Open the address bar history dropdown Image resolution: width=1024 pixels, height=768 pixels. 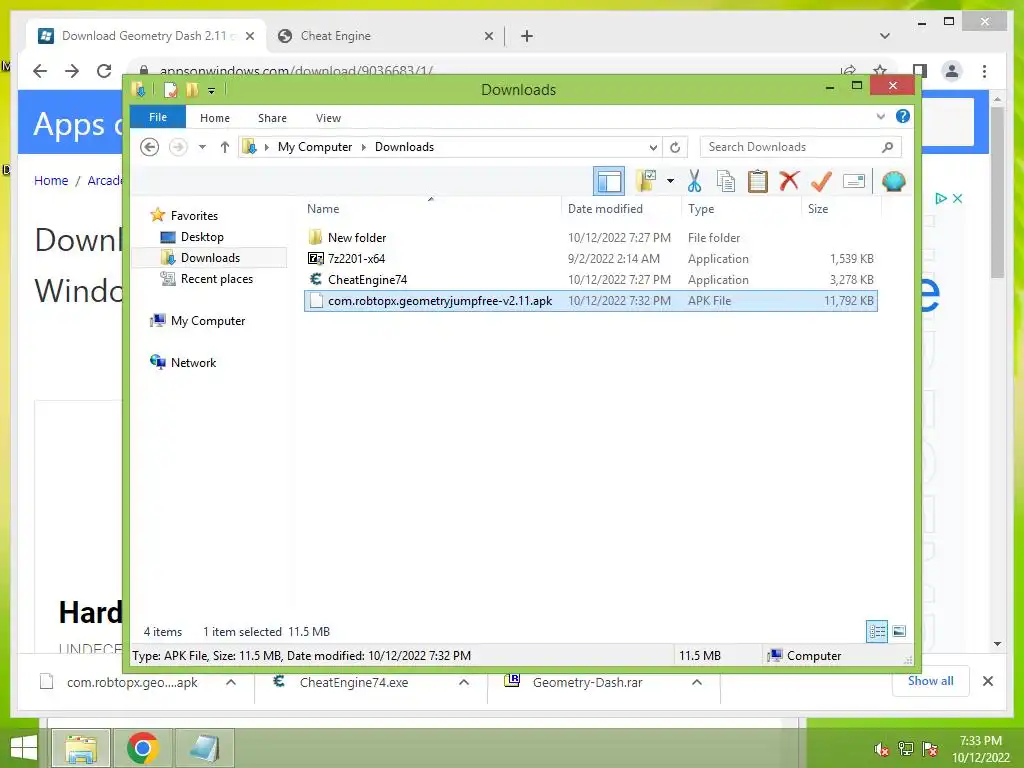[x=653, y=147]
